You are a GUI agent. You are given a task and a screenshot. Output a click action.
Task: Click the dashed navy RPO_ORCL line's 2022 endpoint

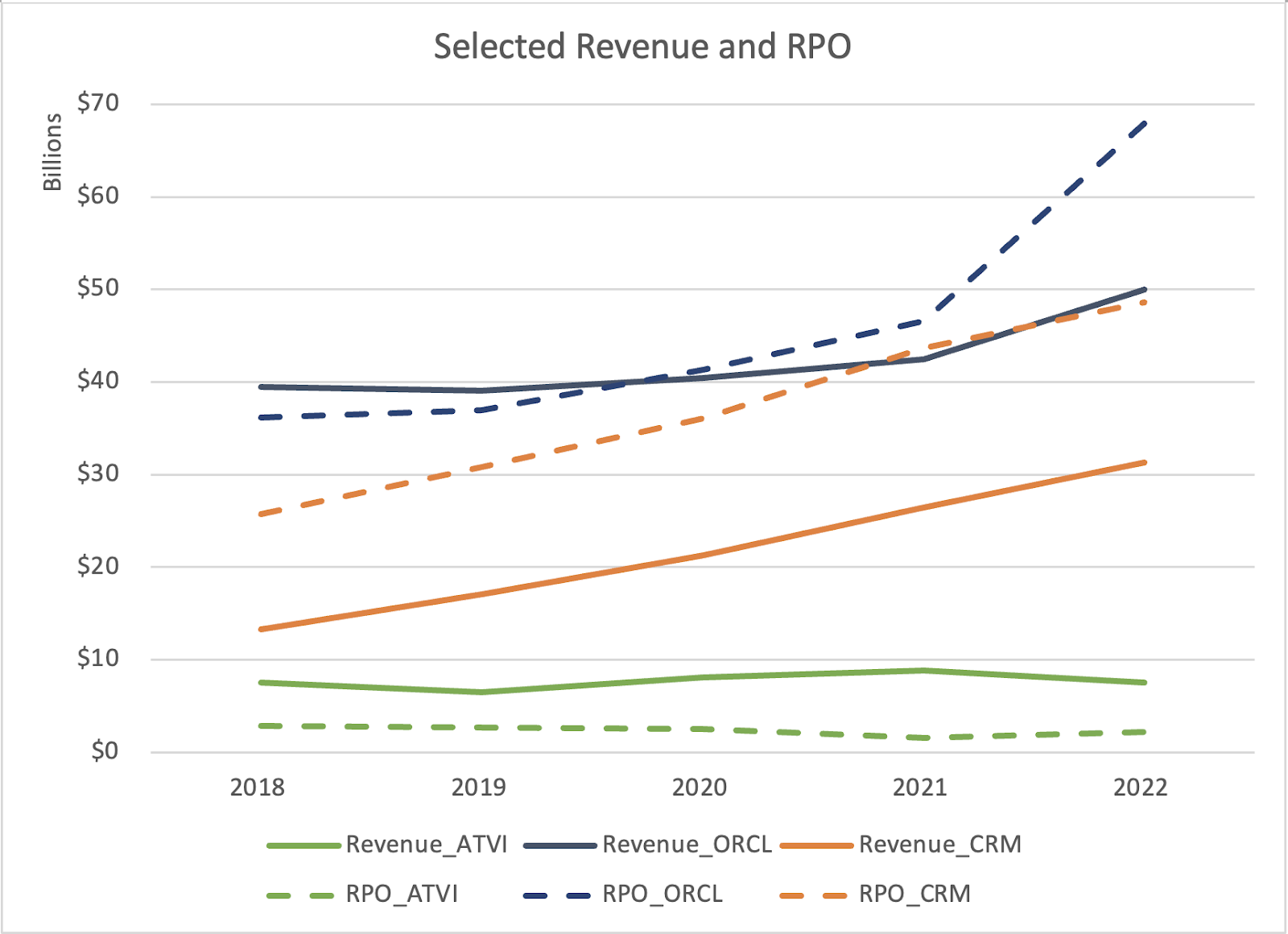click(1143, 123)
